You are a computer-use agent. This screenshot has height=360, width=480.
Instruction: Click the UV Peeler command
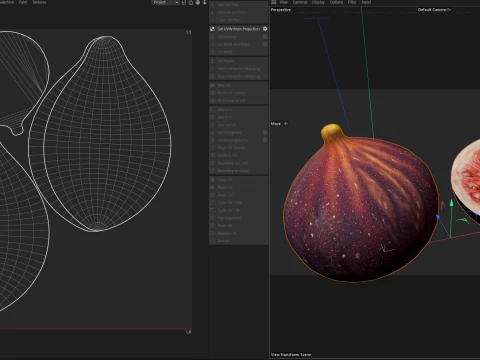pyautogui.click(x=239, y=61)
